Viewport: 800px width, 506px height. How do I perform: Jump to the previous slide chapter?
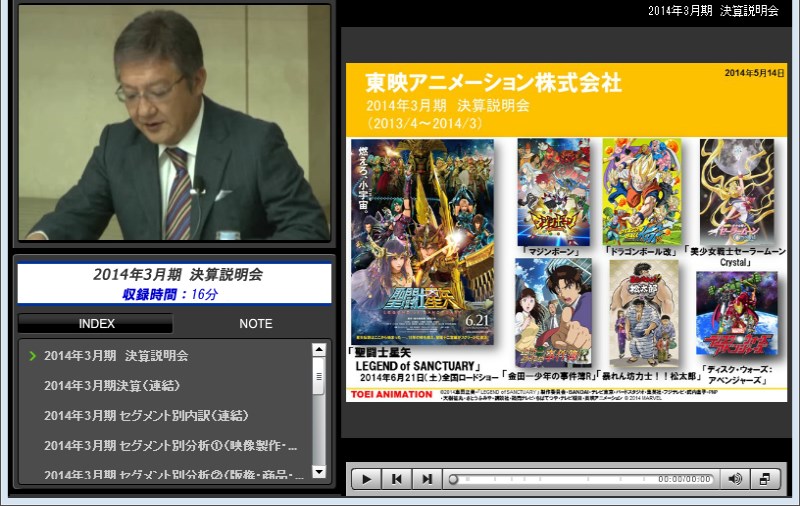pos(396,479)
